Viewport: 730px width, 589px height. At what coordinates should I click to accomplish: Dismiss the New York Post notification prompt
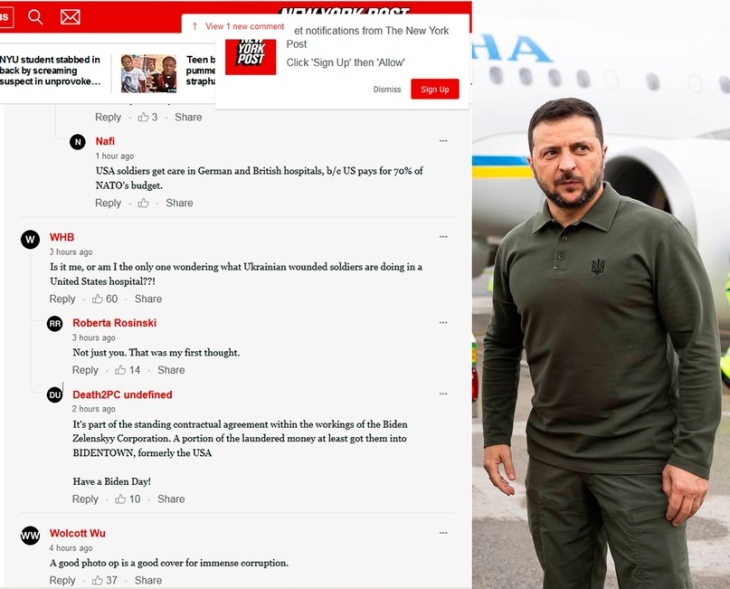(x=387, y=89)
